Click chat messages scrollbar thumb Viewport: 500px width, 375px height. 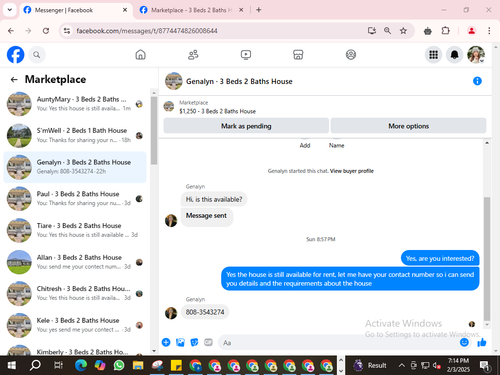(487, 258)
